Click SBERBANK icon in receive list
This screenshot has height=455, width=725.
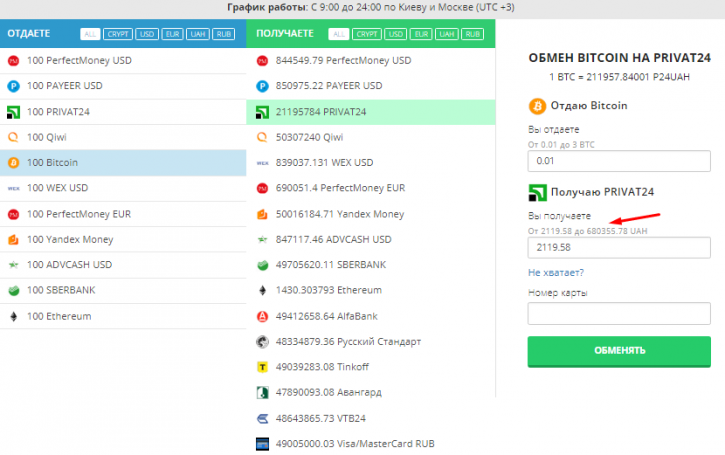(262, 265)
